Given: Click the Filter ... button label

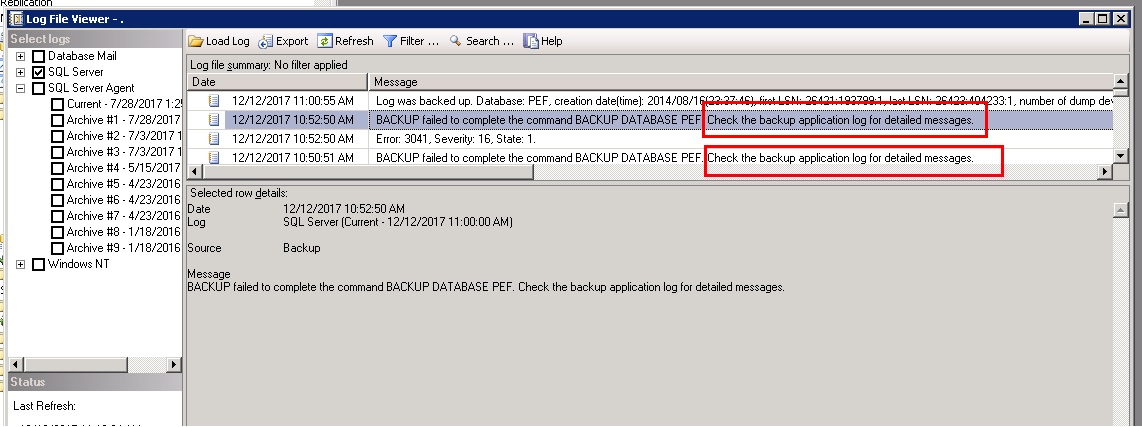Looking at the screenshot, I should tap(420, 42).
